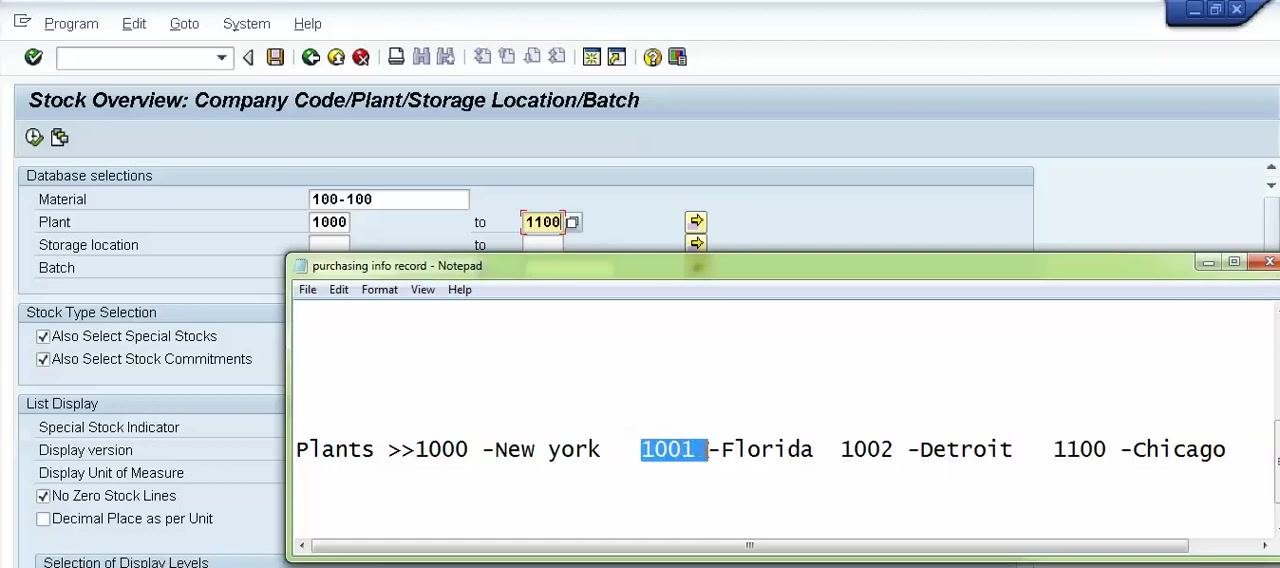Open Notepad Format menu

click(x=380, y=289)
